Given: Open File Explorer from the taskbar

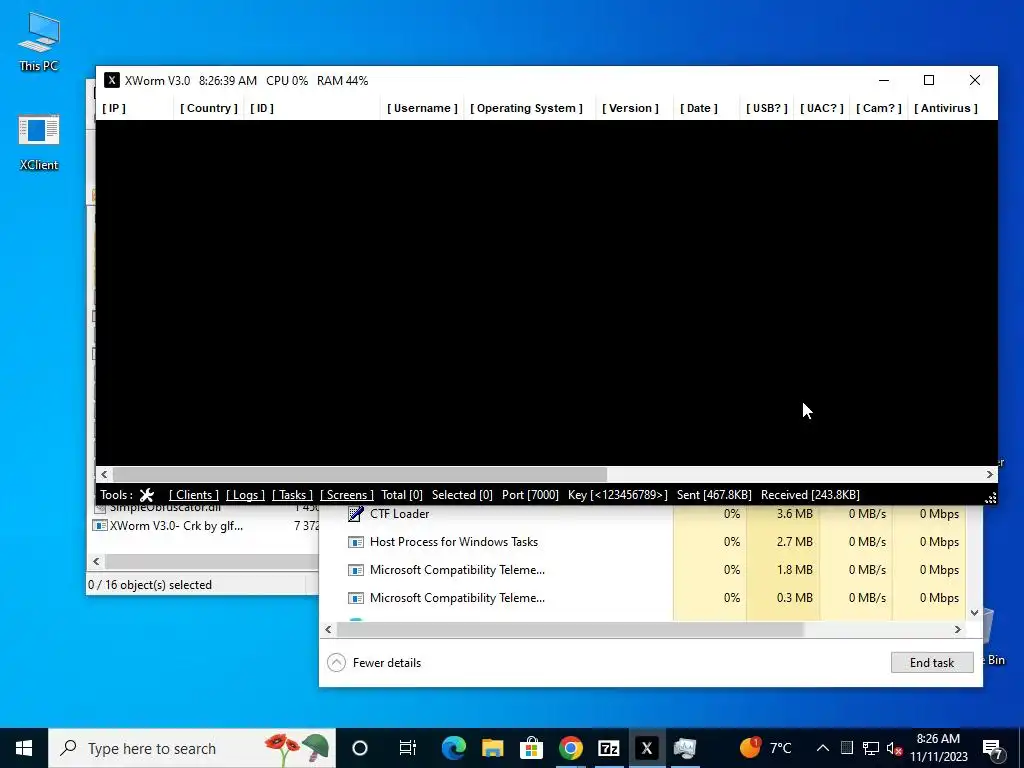Looking at the screenshot, I should [492, 748].
